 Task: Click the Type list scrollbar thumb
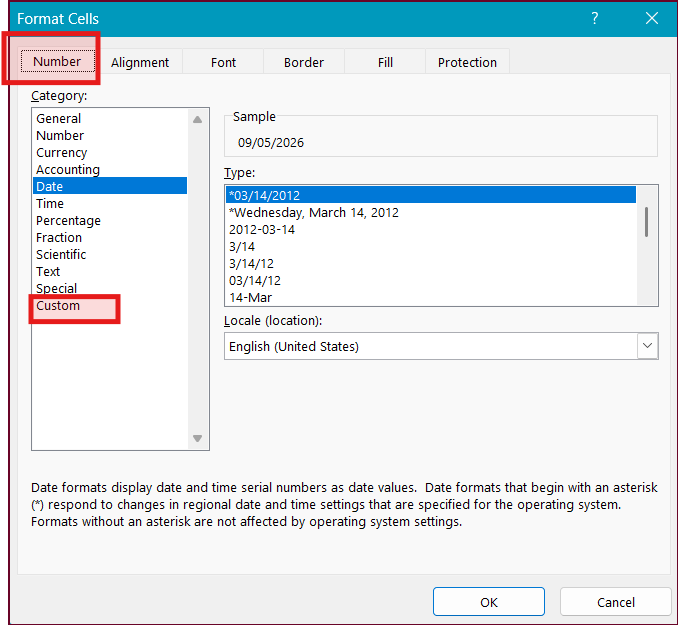646,222
